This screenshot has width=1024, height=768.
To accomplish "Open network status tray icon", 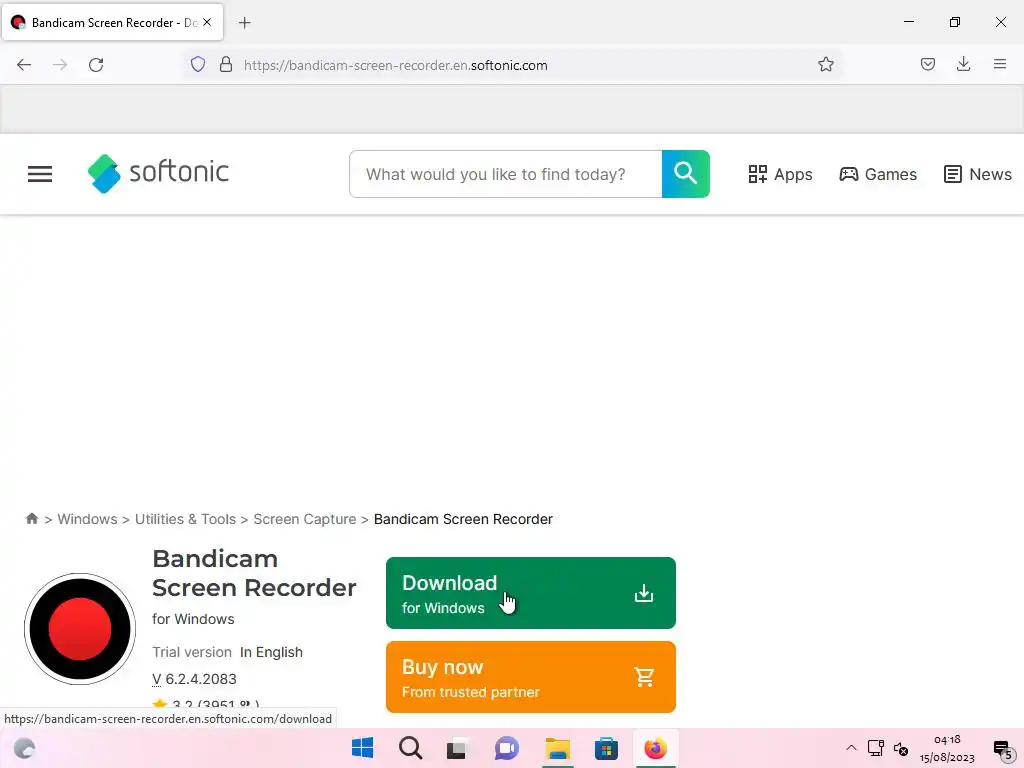I will (876, 748).
